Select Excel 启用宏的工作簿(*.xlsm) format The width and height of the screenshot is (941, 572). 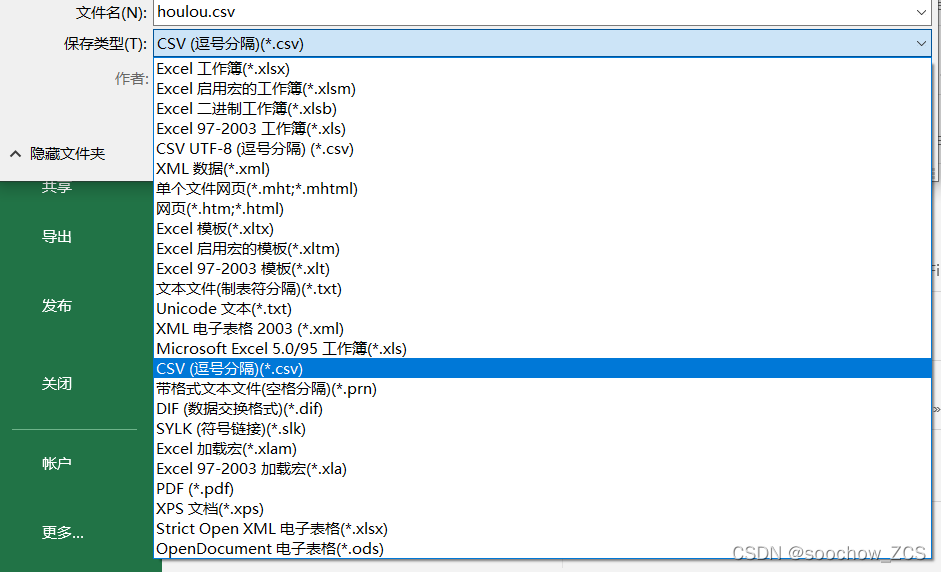coord(542,89)
